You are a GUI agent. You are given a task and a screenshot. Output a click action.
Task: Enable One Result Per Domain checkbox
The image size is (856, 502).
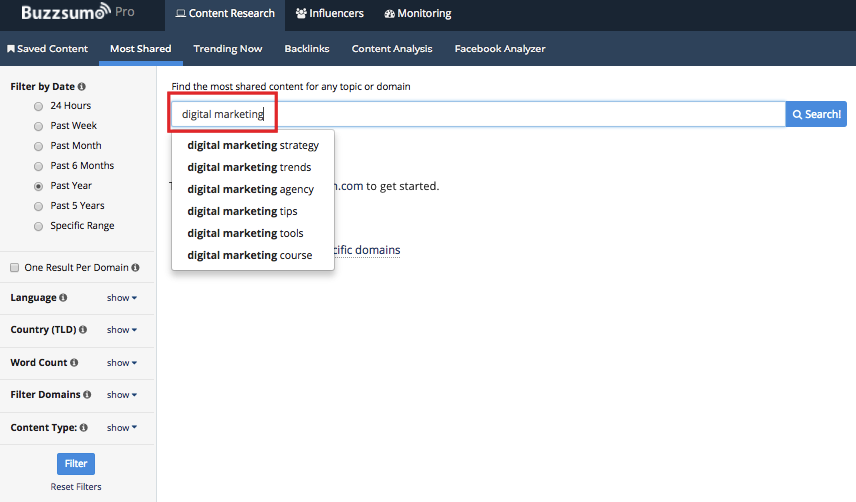15,267
